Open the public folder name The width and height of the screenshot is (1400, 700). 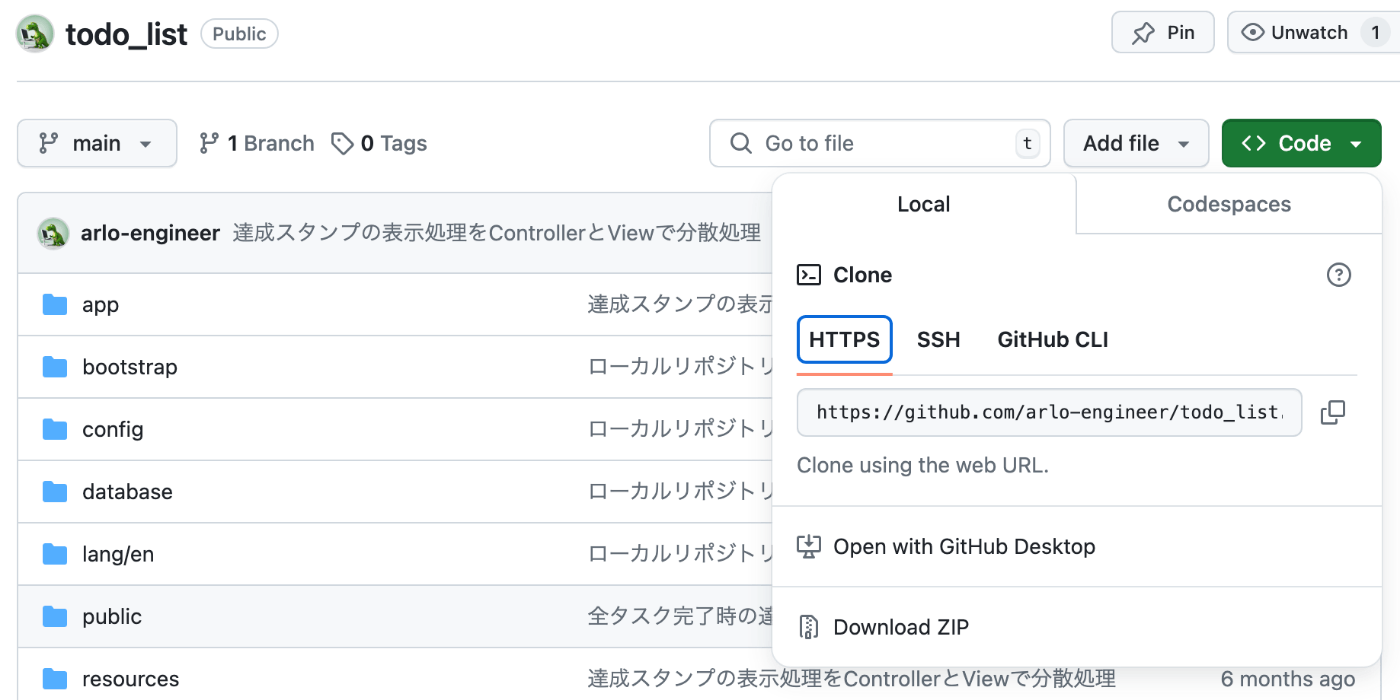[112, 616]
